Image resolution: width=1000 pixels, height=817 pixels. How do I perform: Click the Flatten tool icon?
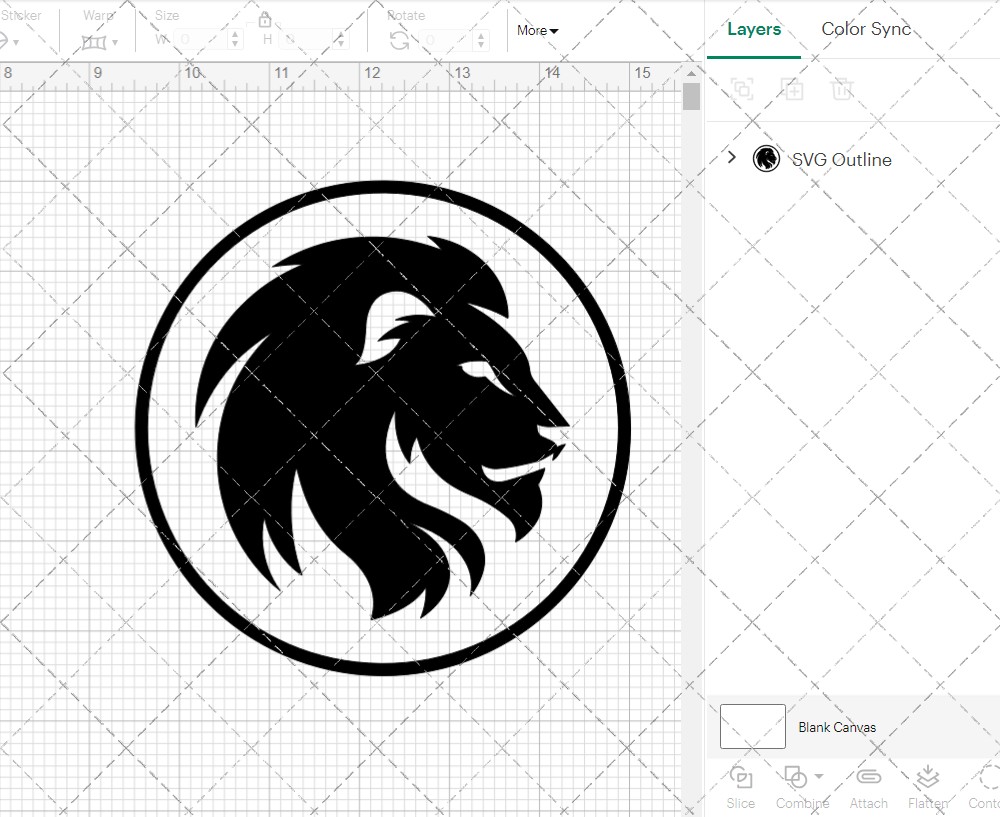point(927,778)
